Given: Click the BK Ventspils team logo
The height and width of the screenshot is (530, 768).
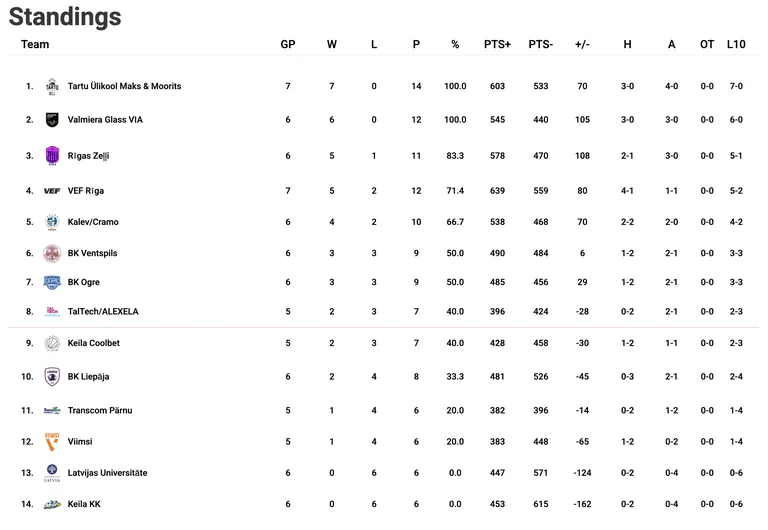Looking at the screenshot, I should click(52, 254).
